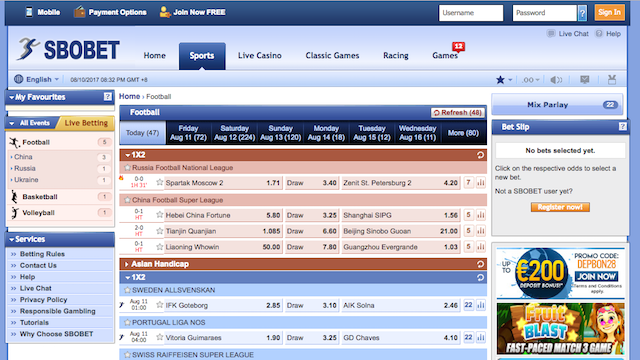Click the Volleyball sport icon in sidebar

coord(15,213)
